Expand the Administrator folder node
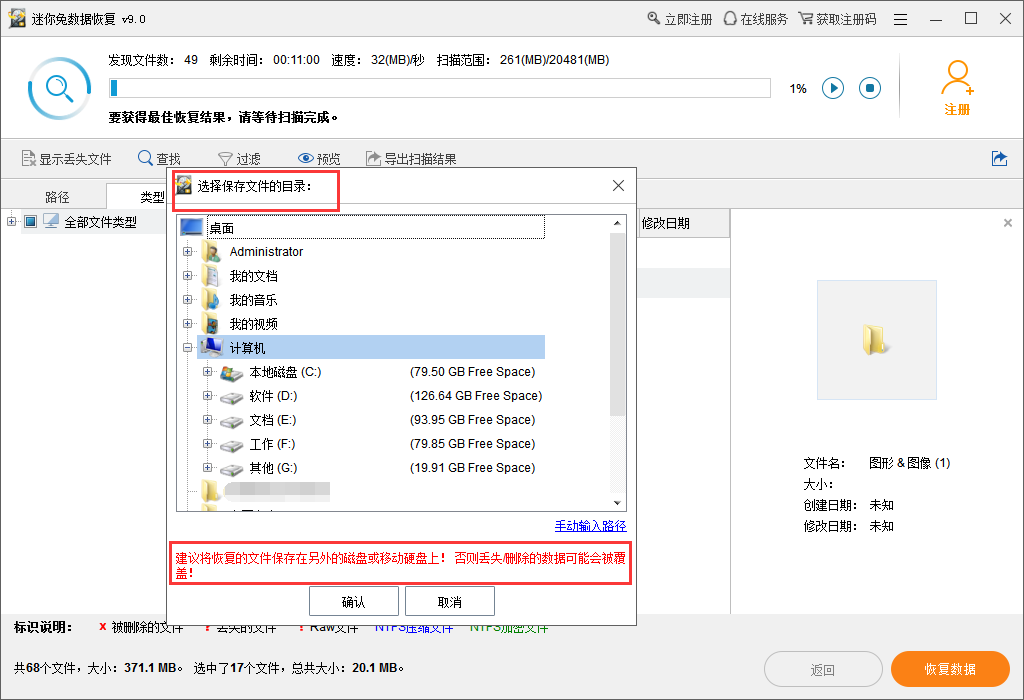 pyautogui.click(x=187, y=251)
